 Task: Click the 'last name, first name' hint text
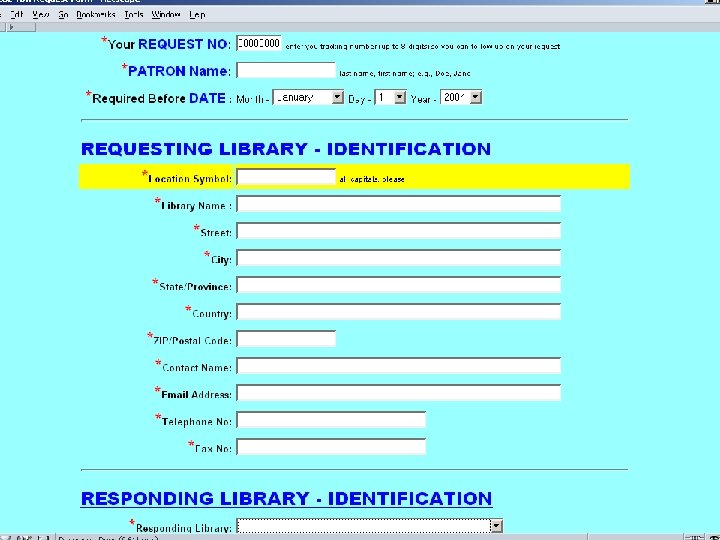point(405,73)
